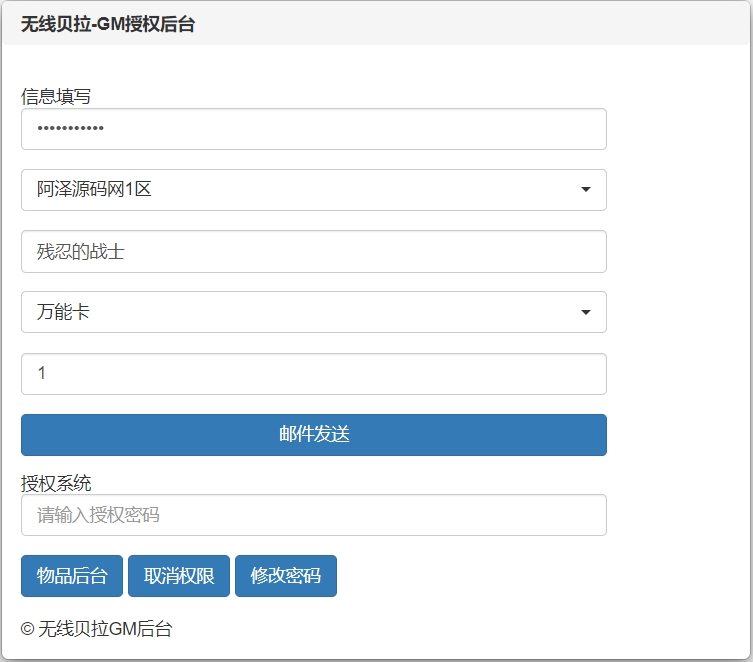The width and height of the screenshot is (753, 662).
Task: Click the masked password field under 信息填写
Action: 313,129
